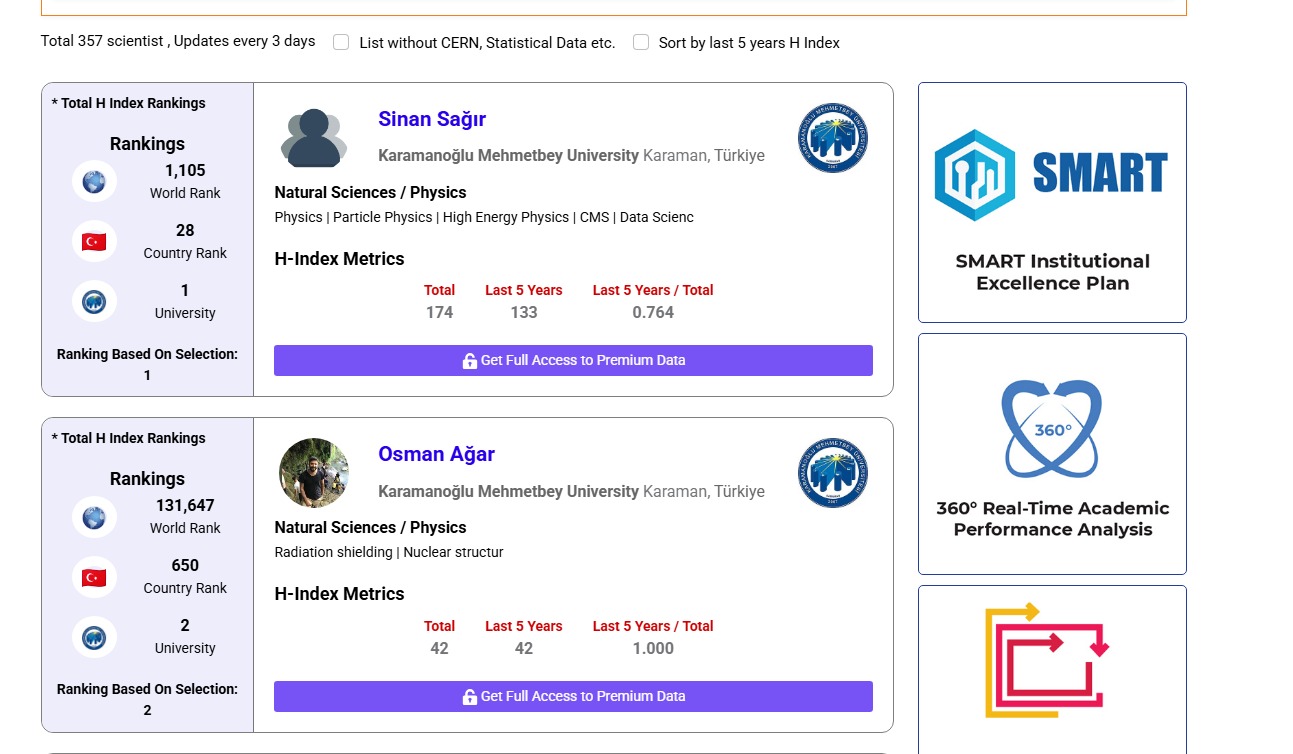Click university logo in Osman Ağar's card
Screen dimensions: 1293x754
point(832,473)
